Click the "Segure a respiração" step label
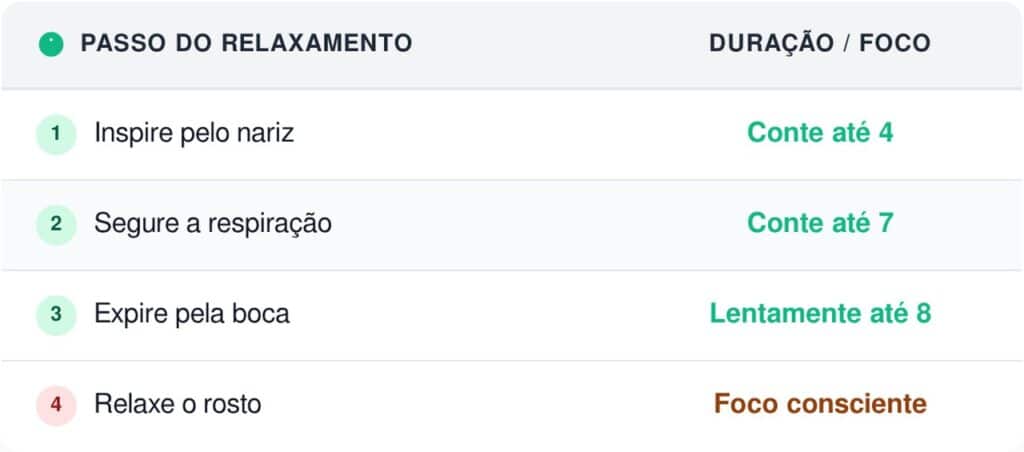Viewport: 1024px width, 452px height. [213, 224]
